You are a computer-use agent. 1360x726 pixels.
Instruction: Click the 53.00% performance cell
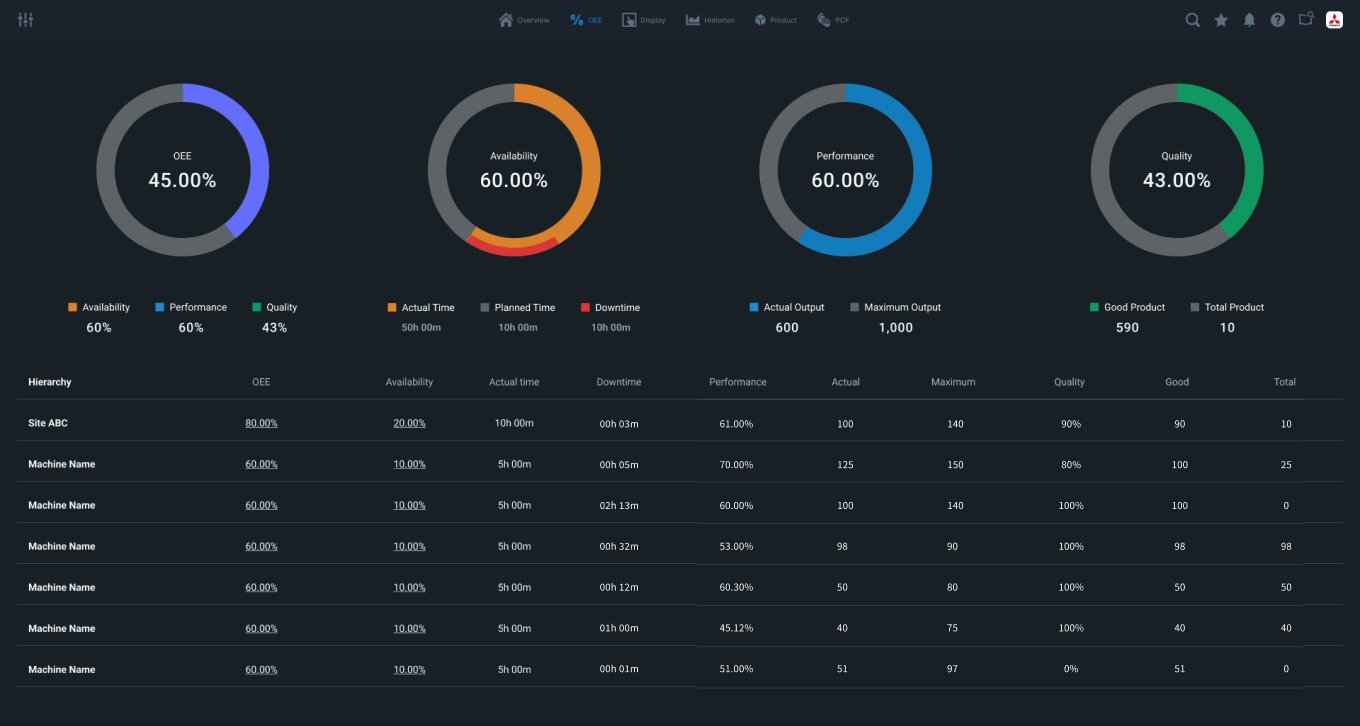pos(736,547)
